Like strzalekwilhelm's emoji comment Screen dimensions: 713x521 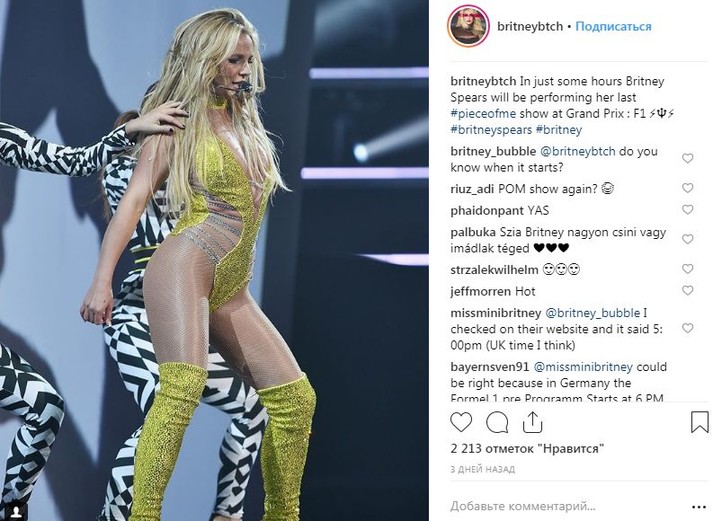click(x=688, y=269)
